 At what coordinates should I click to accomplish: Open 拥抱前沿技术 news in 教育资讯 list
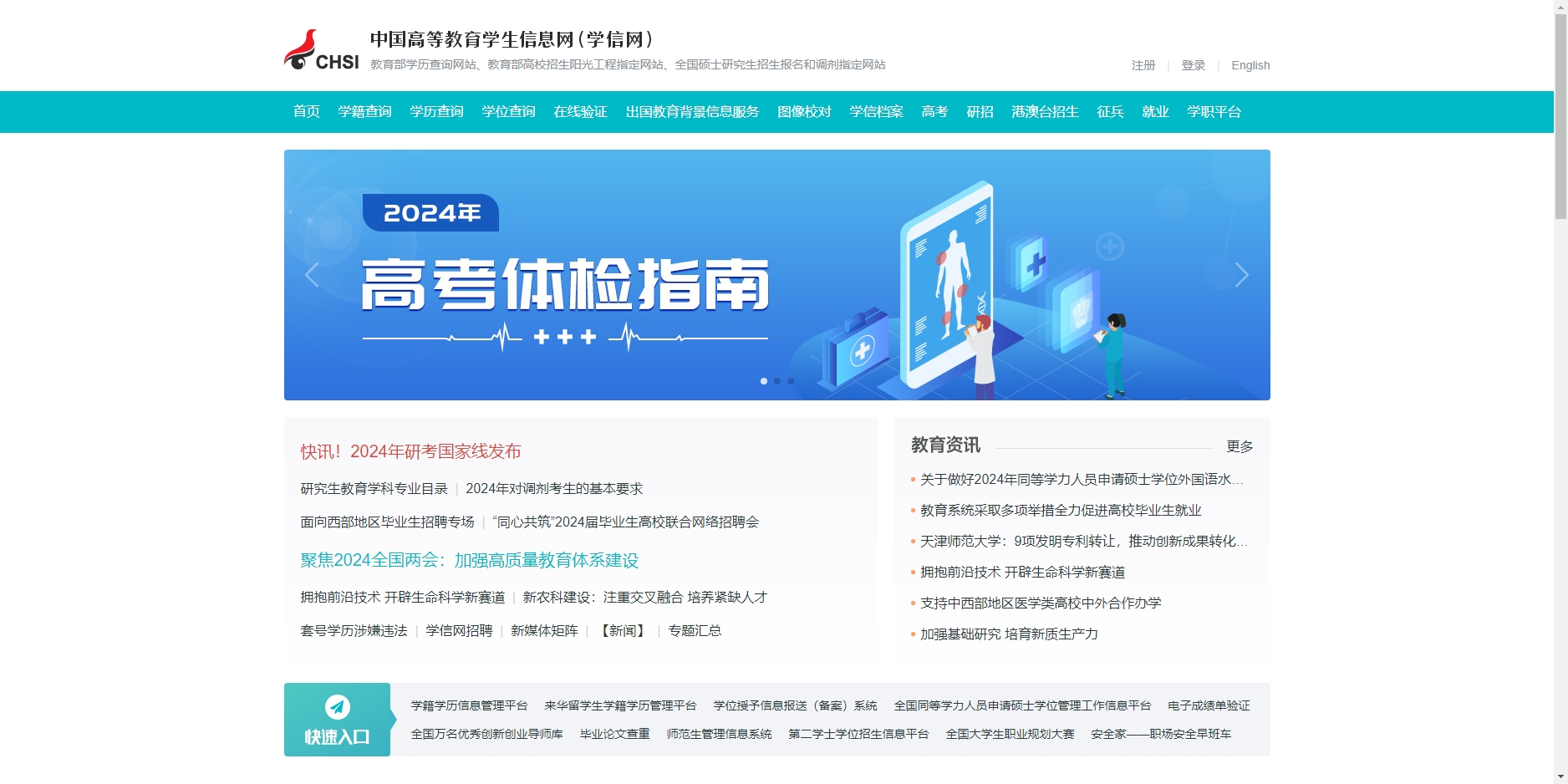click(x=1022, y=572)
